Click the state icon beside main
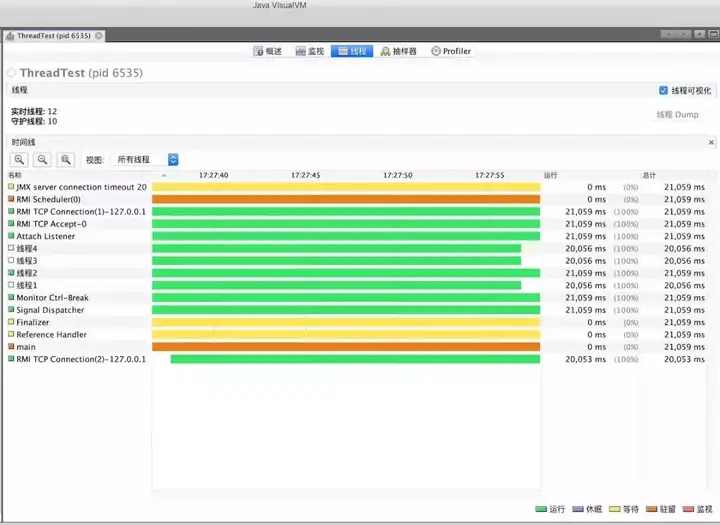Viewport: 720px width, 525px height. coord(11,346)
